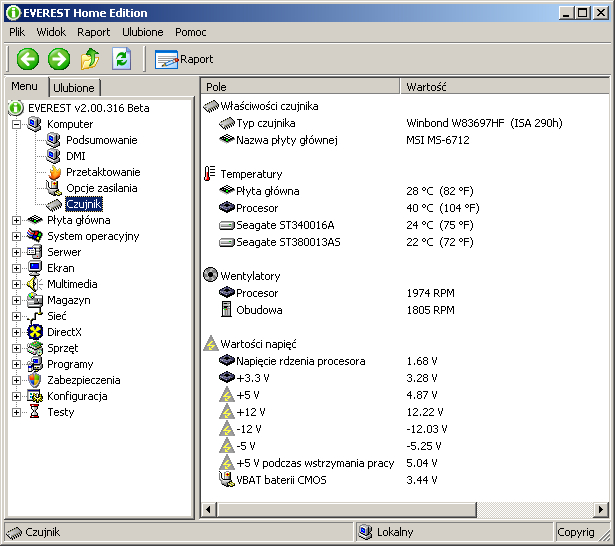615x546 pixels.
Task: Click the Testy hourglass icon
Action: click(x=35, y=412)
